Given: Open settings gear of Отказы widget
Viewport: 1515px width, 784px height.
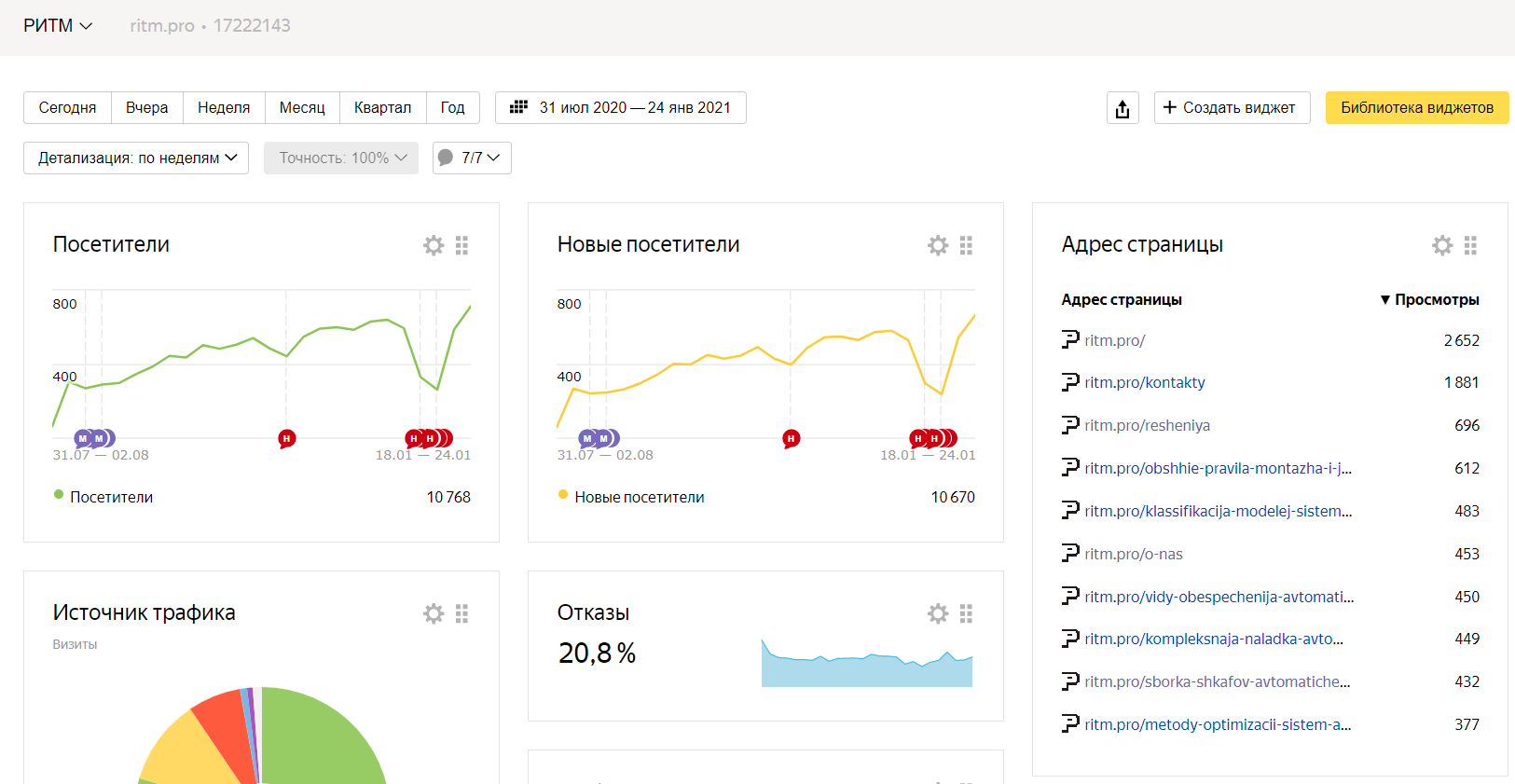Looking at the screenshot, I should click(938, 613).
